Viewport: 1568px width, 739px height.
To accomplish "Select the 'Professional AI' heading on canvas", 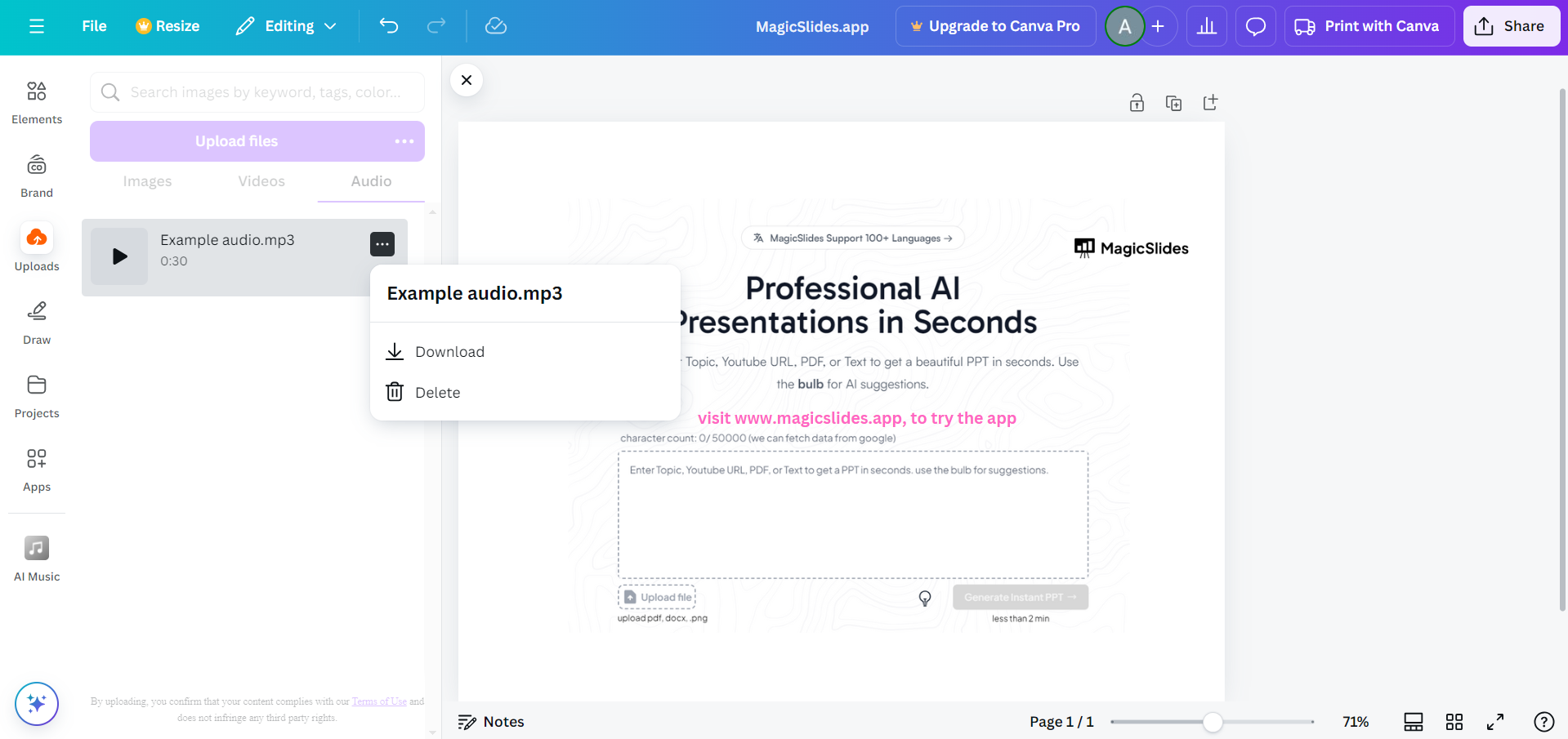I will [852, 288].
